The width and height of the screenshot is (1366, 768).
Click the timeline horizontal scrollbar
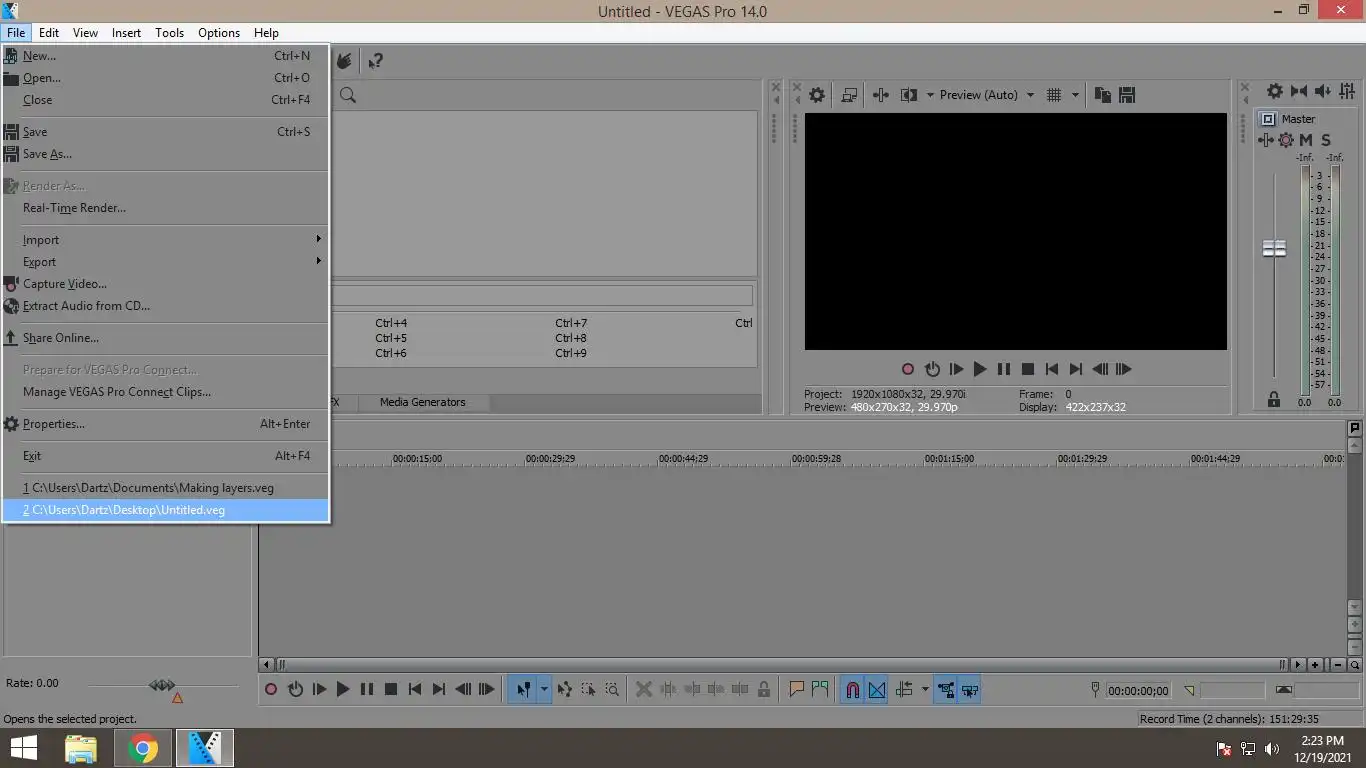coord(782,664)
